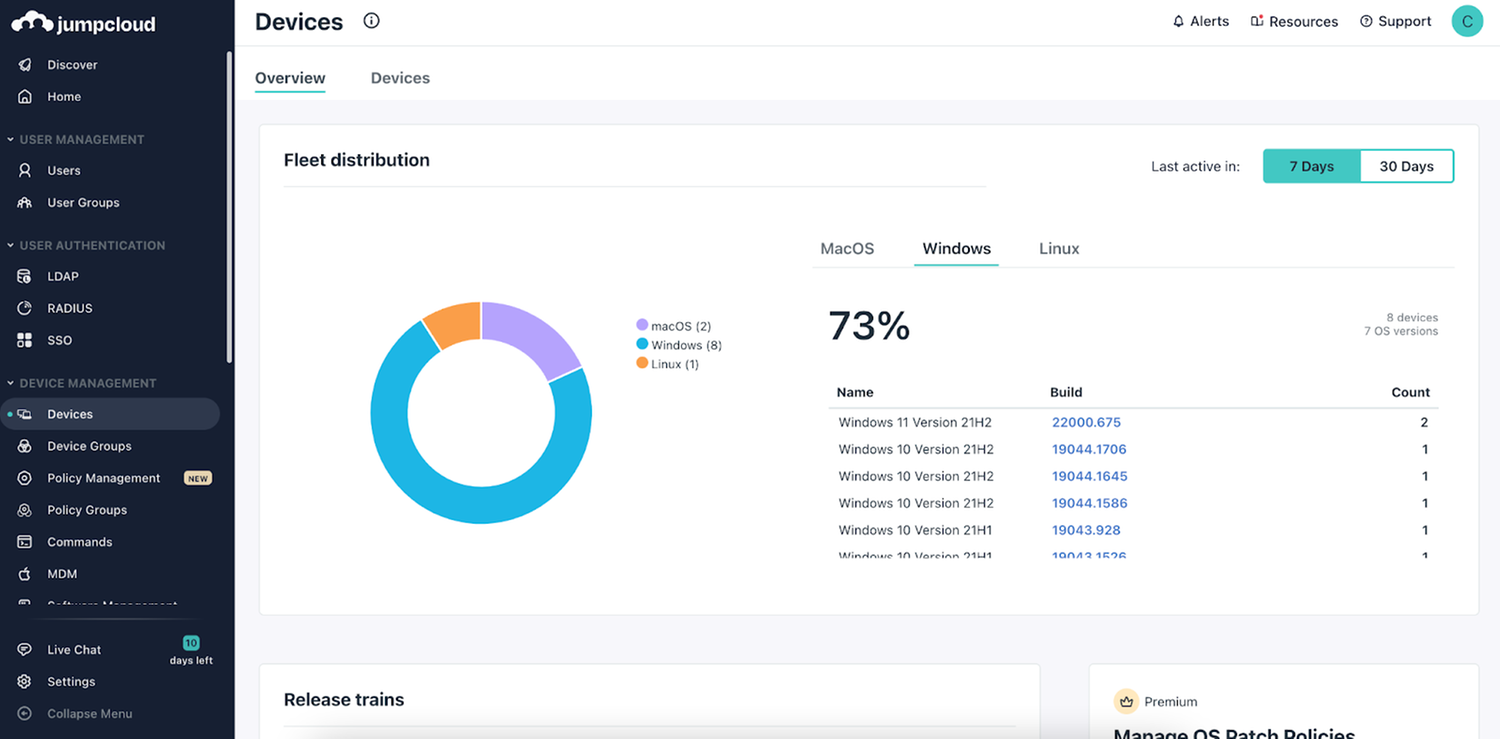The width and height of the screenshot is (1500, 739).
Task: Click the macOS purple legend dot
Action: pyautogui.click(x=642, y=325)
